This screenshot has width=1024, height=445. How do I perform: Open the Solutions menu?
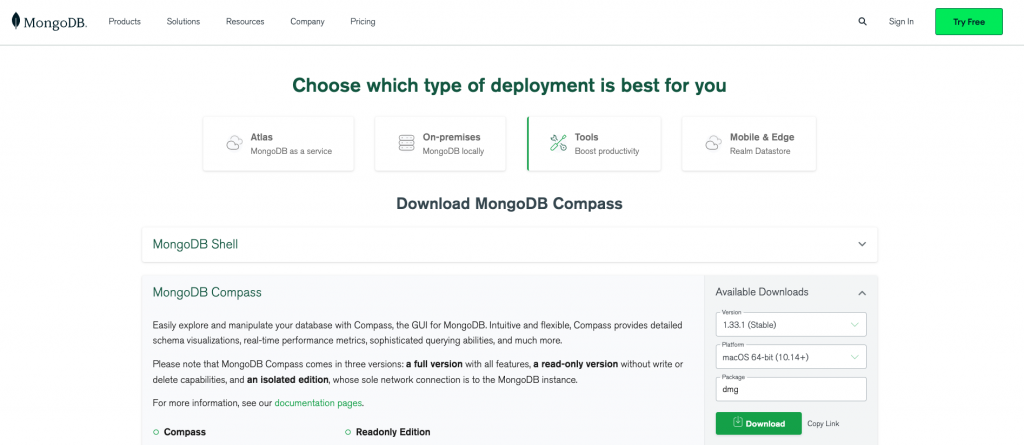(183, 22)
